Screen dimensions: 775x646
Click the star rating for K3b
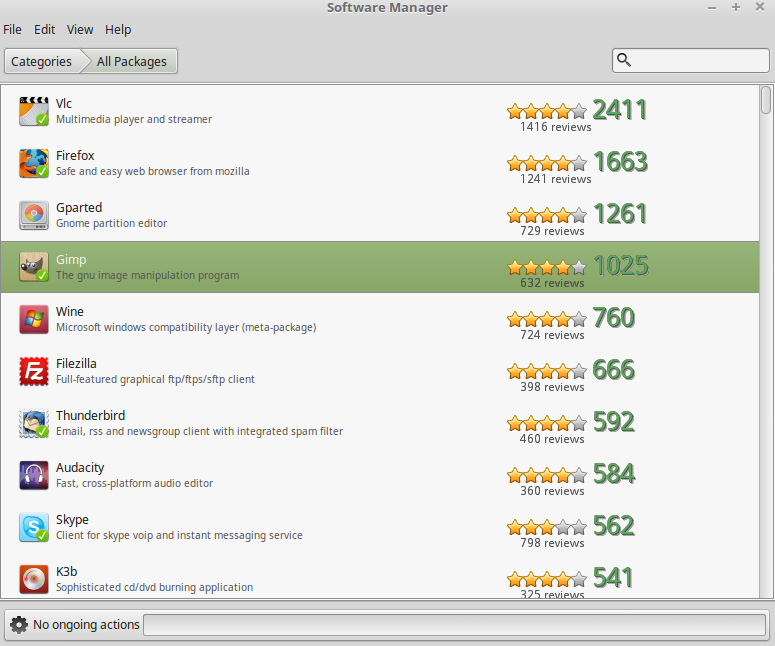(547, 579)
